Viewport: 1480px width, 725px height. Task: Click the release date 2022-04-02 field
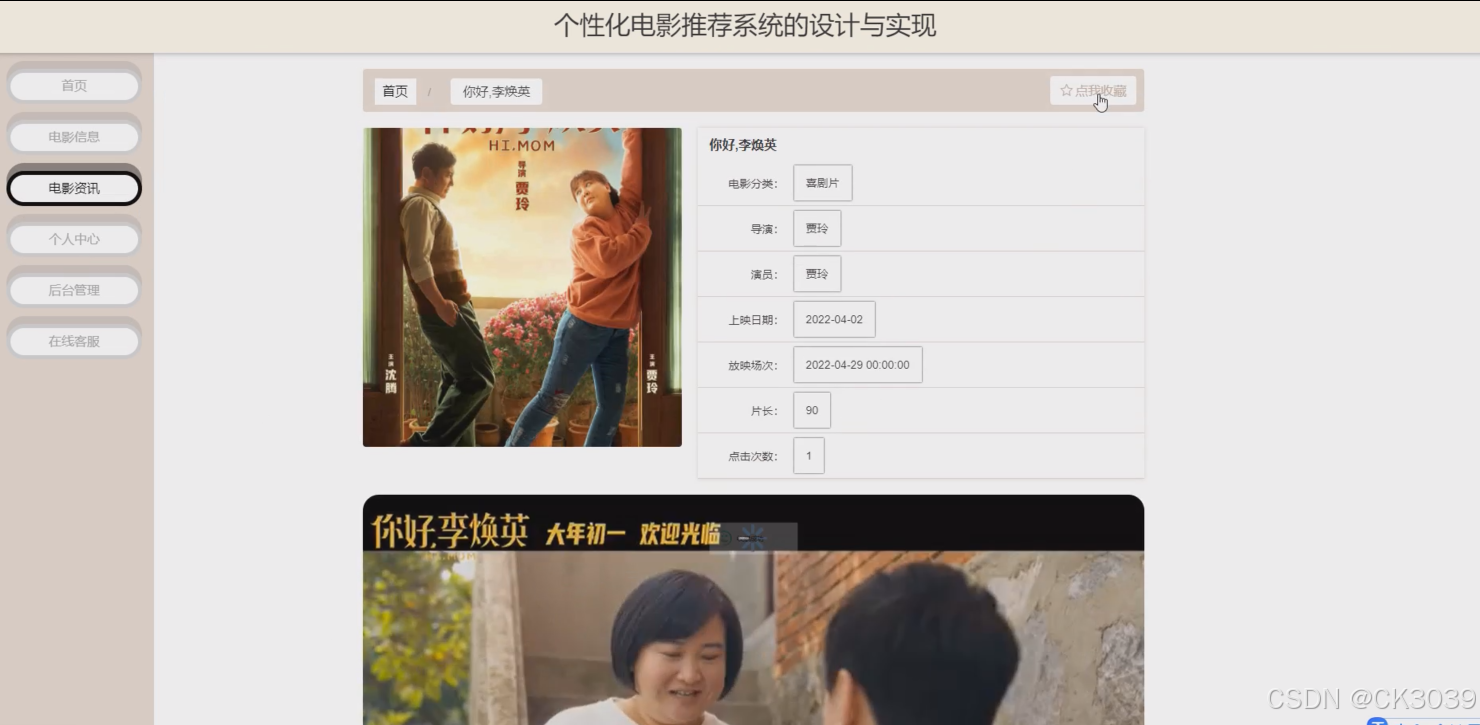[834, 318]
